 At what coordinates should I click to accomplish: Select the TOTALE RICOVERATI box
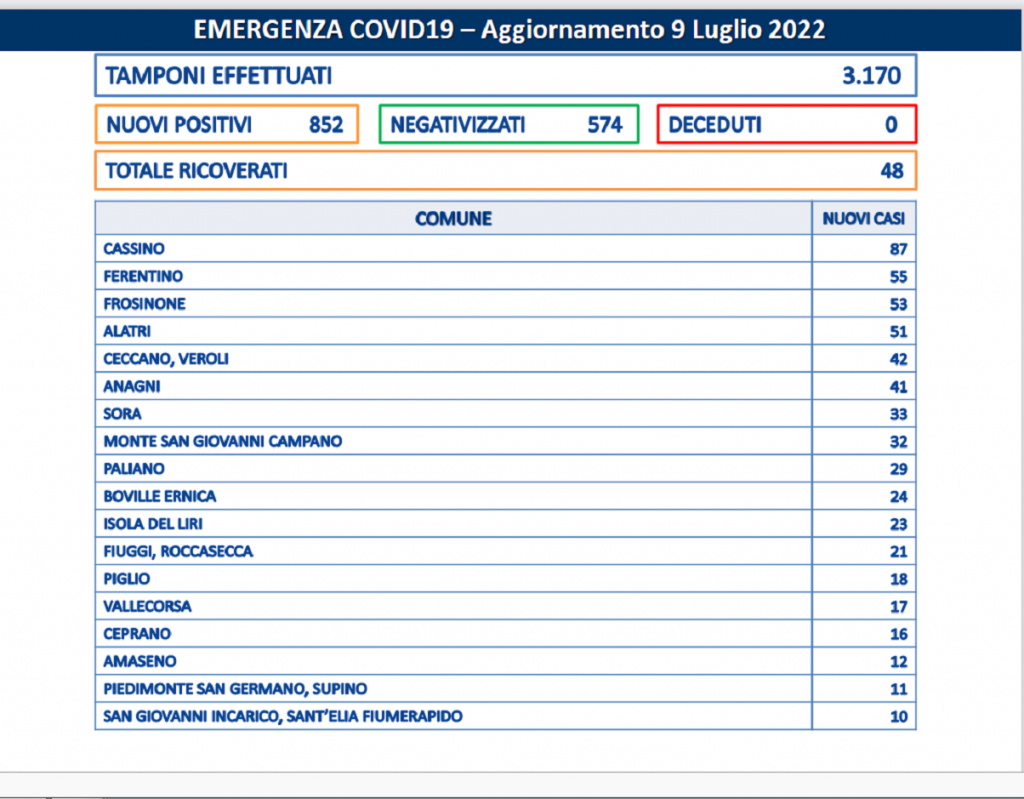pyautogui.click(x=505, y=171)
